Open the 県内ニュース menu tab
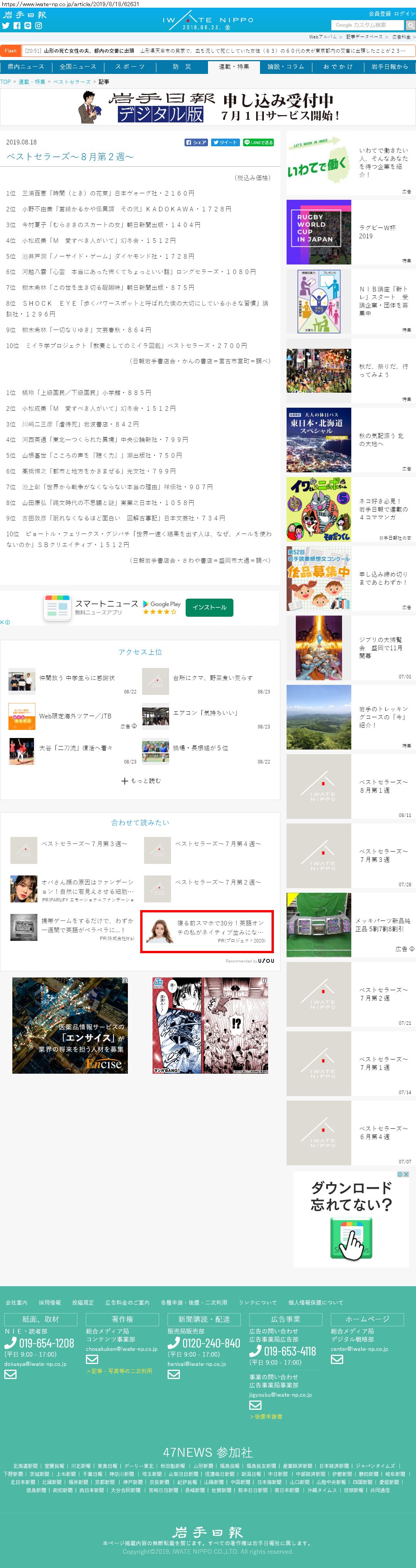This screenshot has width=416, height=1568. tap(26, 66)
